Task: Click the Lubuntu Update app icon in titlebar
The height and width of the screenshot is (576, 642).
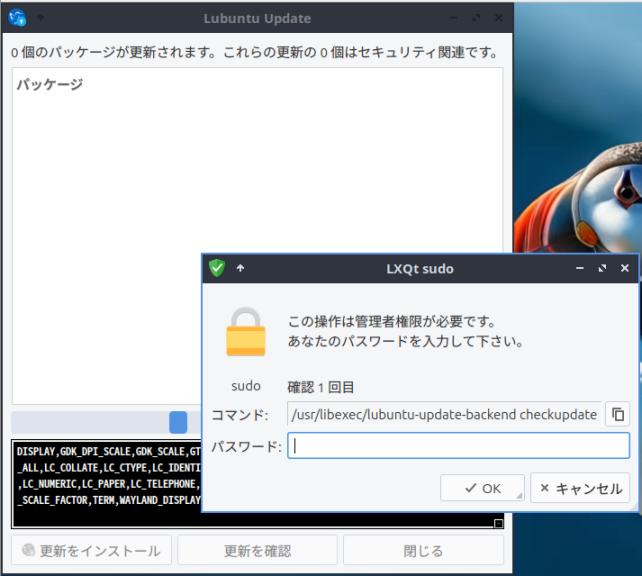Action: click(17, 18)
